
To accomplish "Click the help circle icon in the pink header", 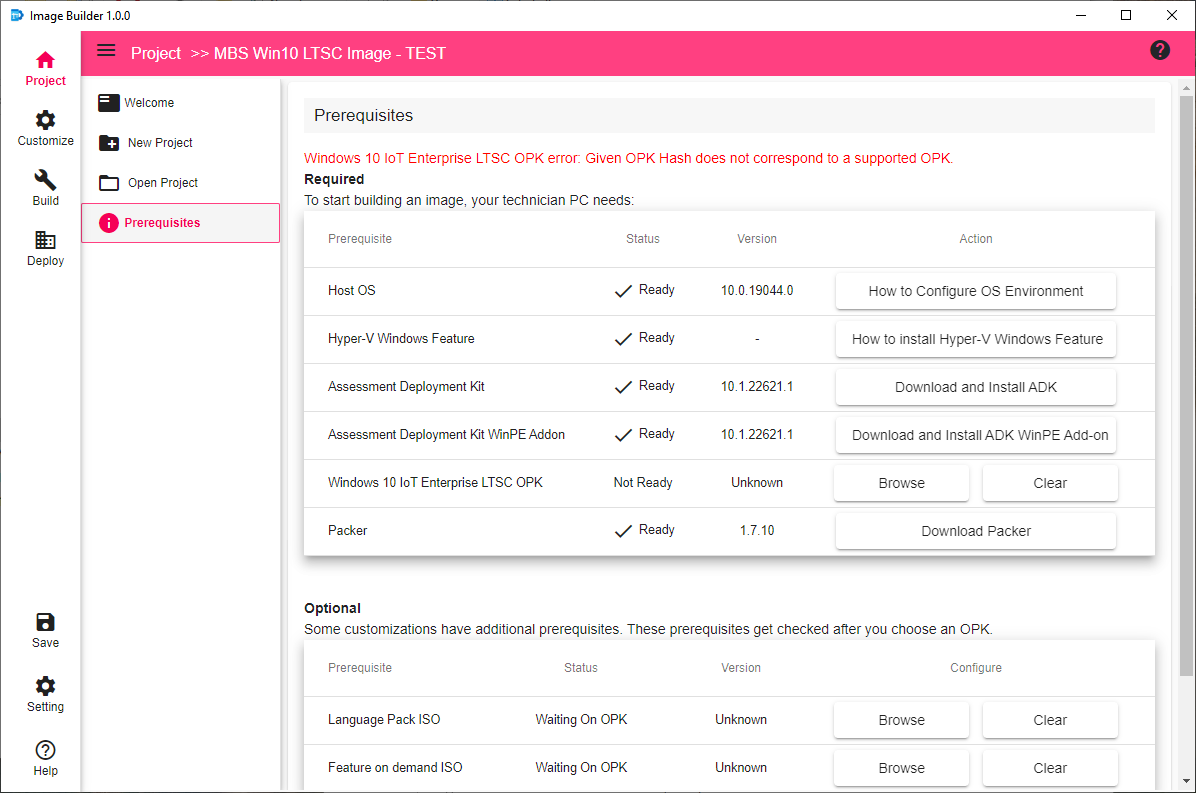I will click(x=1159, y=50).
